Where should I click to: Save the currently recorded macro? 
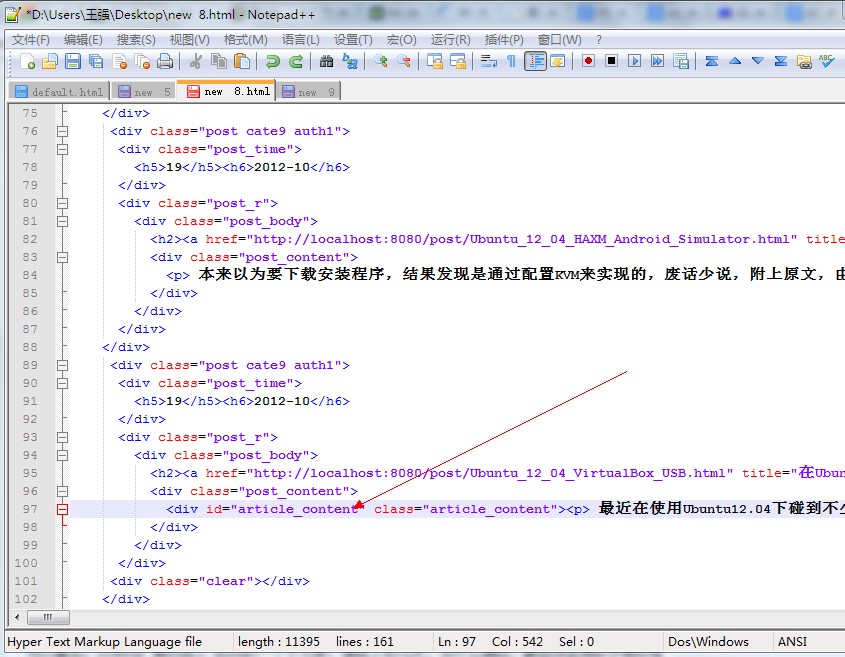point(681,61)
